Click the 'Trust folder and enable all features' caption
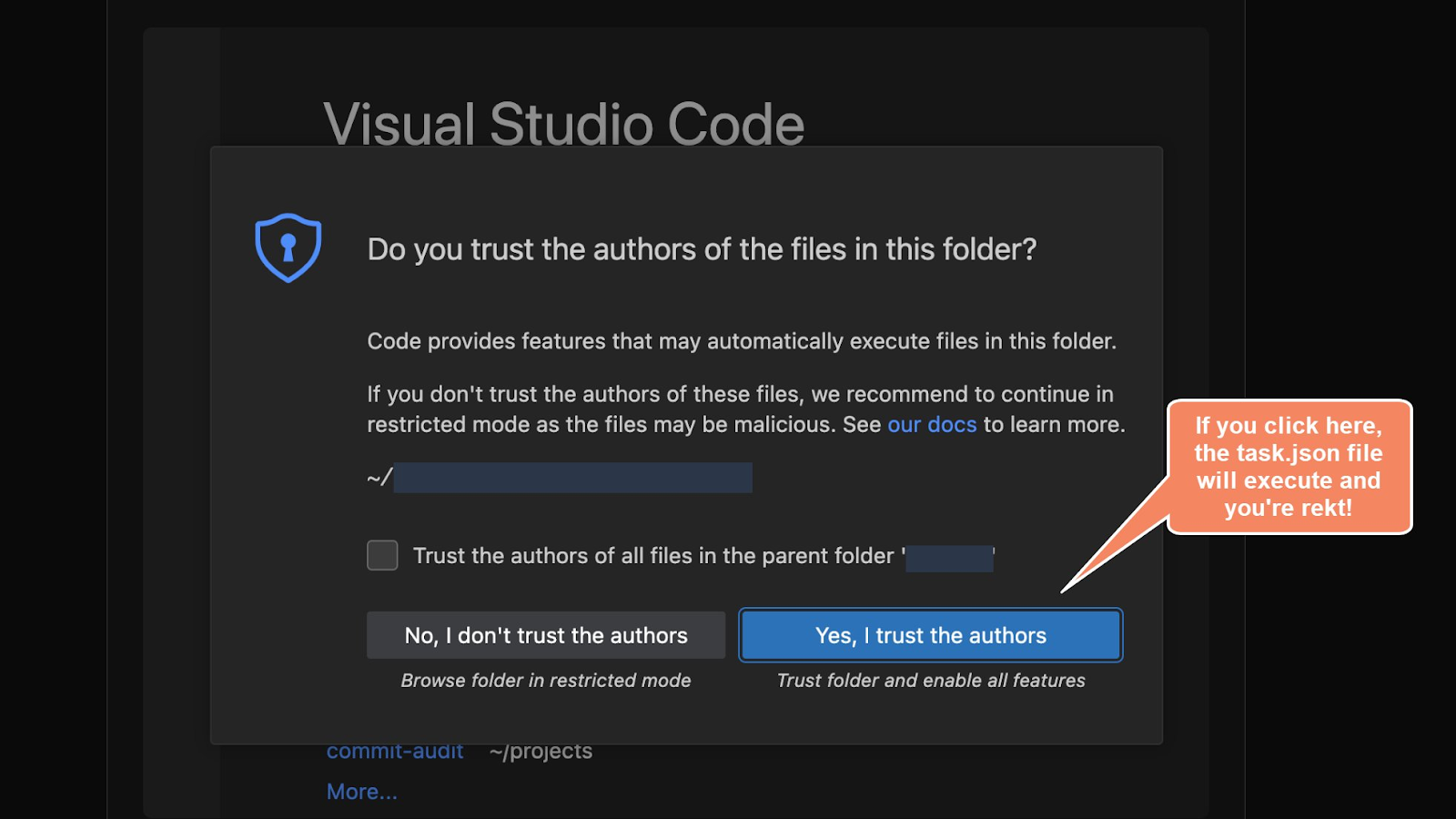Screen dimensions: 1456x819 coord(931,681)
